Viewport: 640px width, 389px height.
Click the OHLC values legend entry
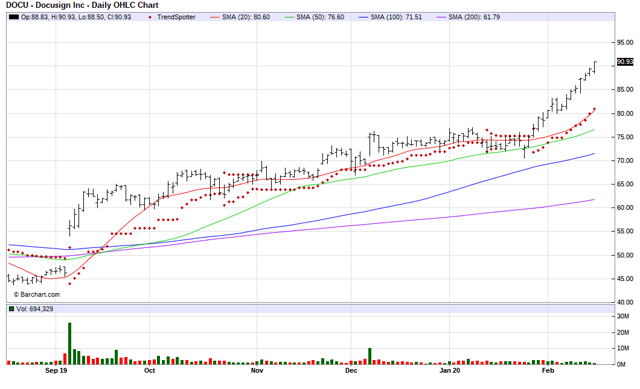tap(76, 17)
